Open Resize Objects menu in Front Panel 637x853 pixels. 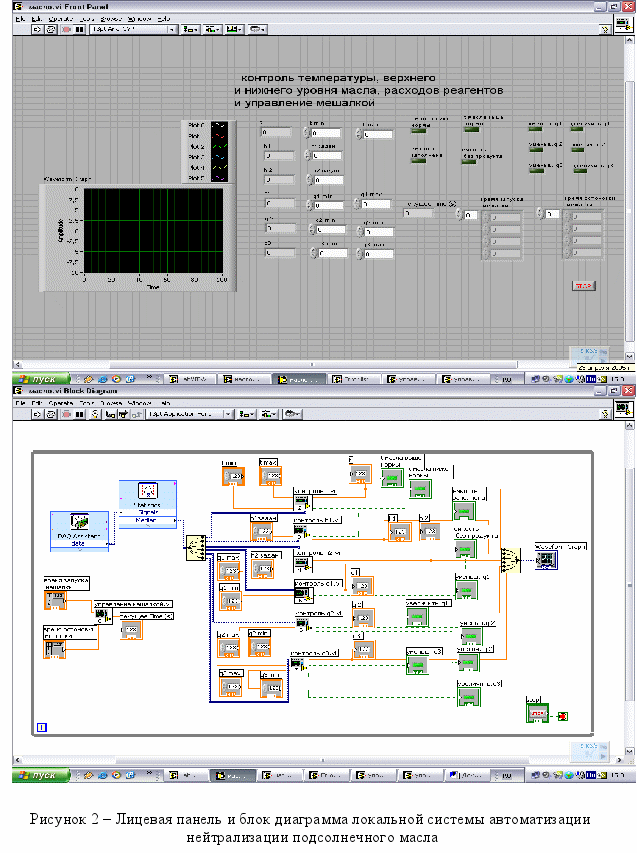[x=234, y=29]
